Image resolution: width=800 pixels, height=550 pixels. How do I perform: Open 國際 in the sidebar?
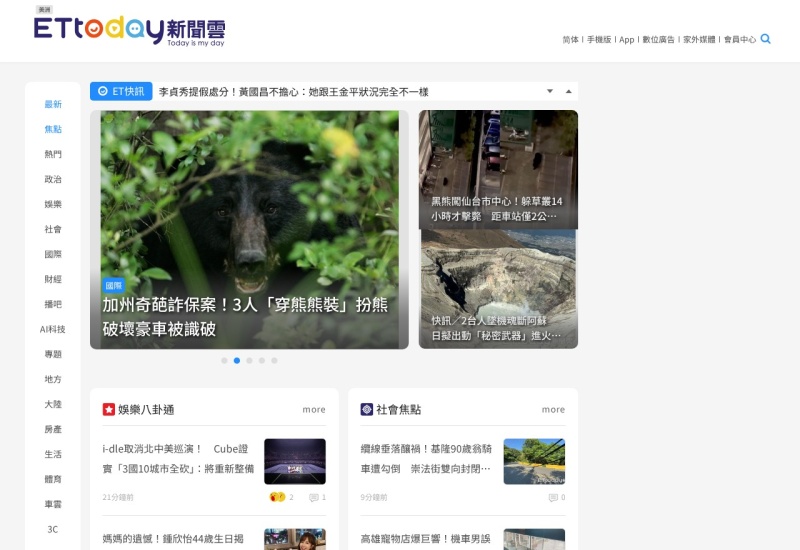click(x=53, y=254)
